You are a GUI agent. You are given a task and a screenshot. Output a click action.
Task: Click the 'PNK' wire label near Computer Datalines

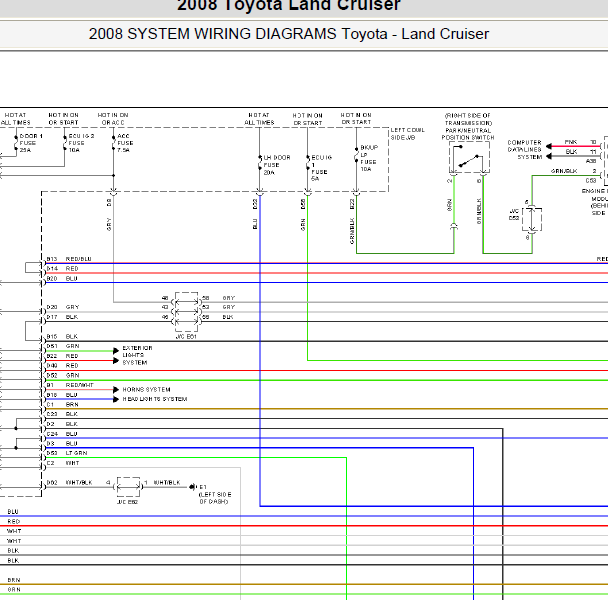tap(571, 142)
